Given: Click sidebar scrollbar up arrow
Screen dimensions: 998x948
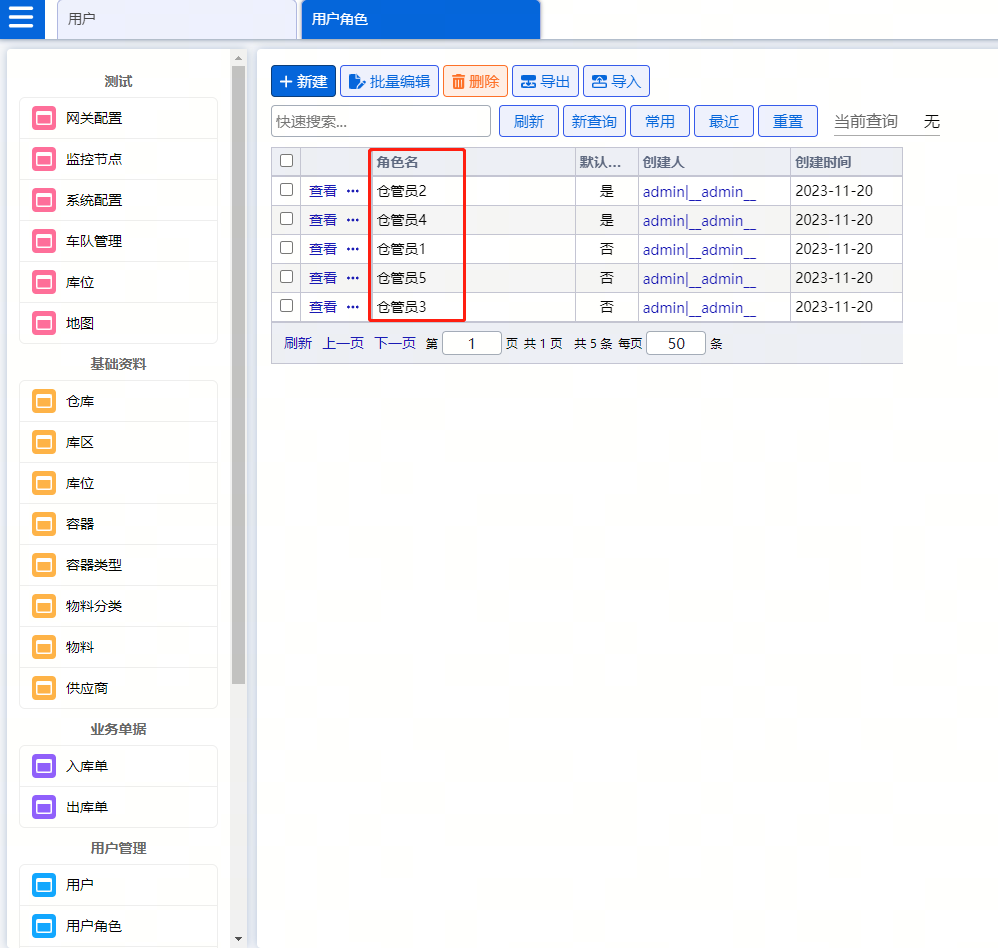Looking at the screenshot, I should pyautogui.click(x=238, y=58).
